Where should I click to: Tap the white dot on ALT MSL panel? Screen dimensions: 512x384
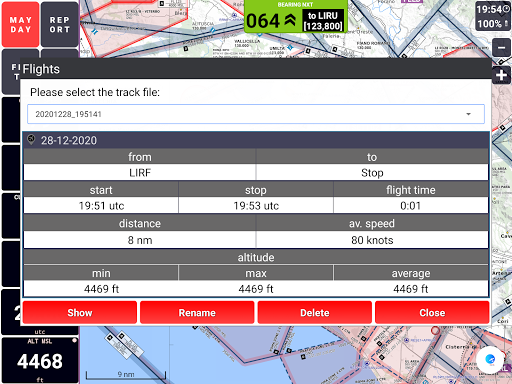click(74, 340)
